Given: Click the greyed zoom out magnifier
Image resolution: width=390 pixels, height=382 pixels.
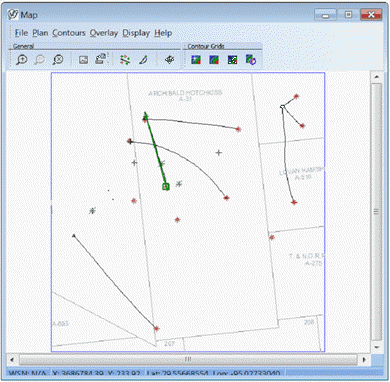Looking at the screenshot, I should [40, 60].
